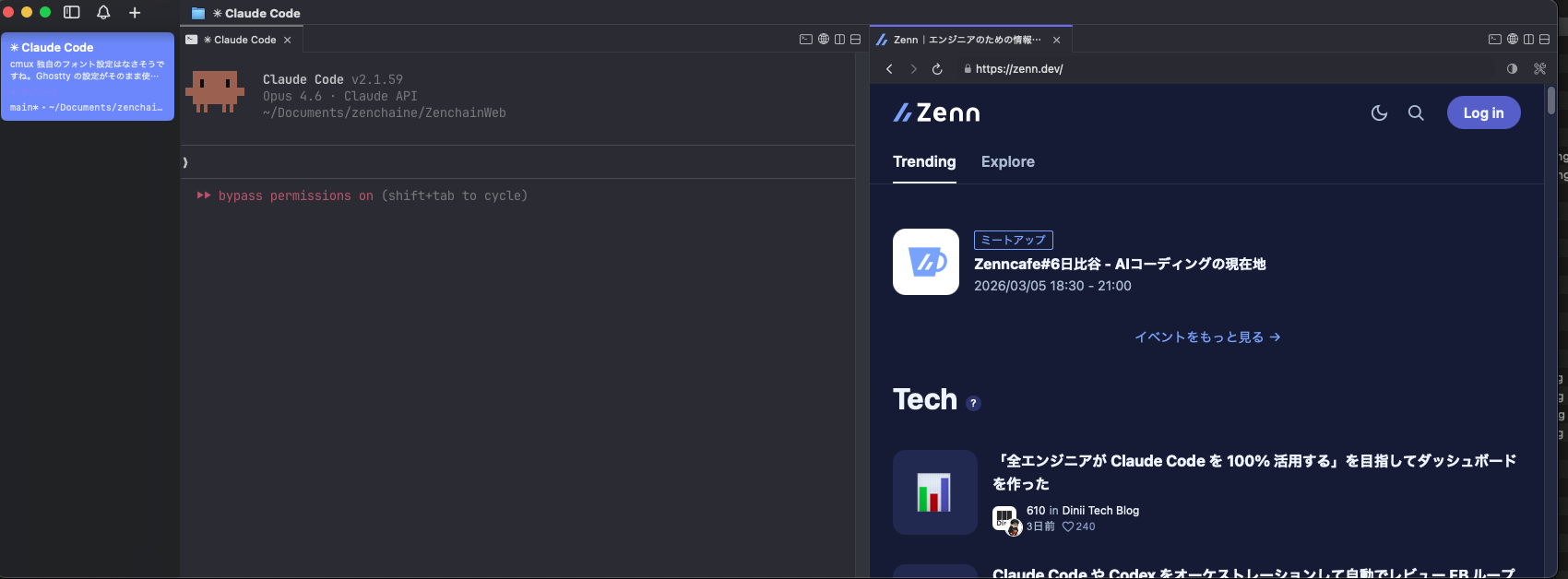Click the Opus 4.6 · Claude API text

click(x=340, y=96)
